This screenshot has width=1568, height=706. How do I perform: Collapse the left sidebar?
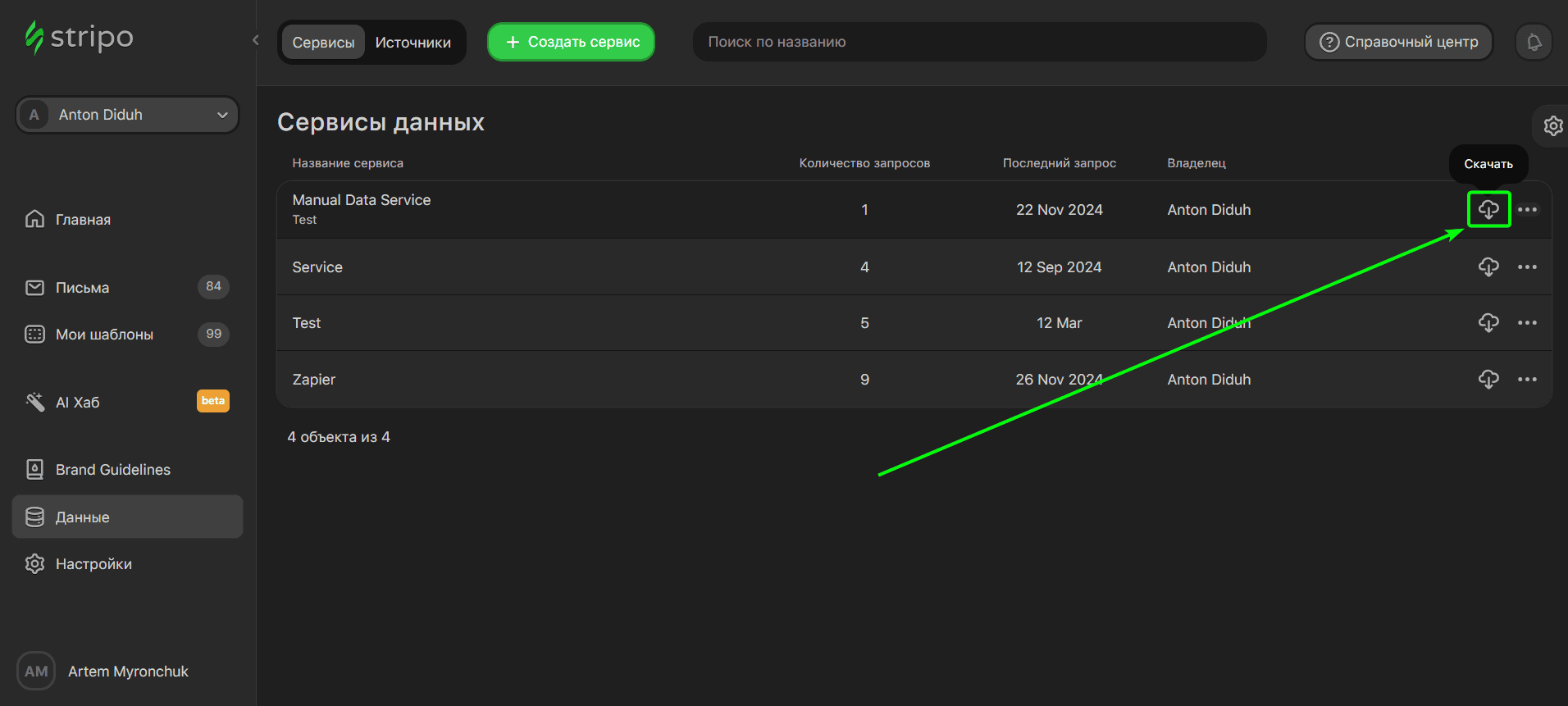(x=256, y=40)
